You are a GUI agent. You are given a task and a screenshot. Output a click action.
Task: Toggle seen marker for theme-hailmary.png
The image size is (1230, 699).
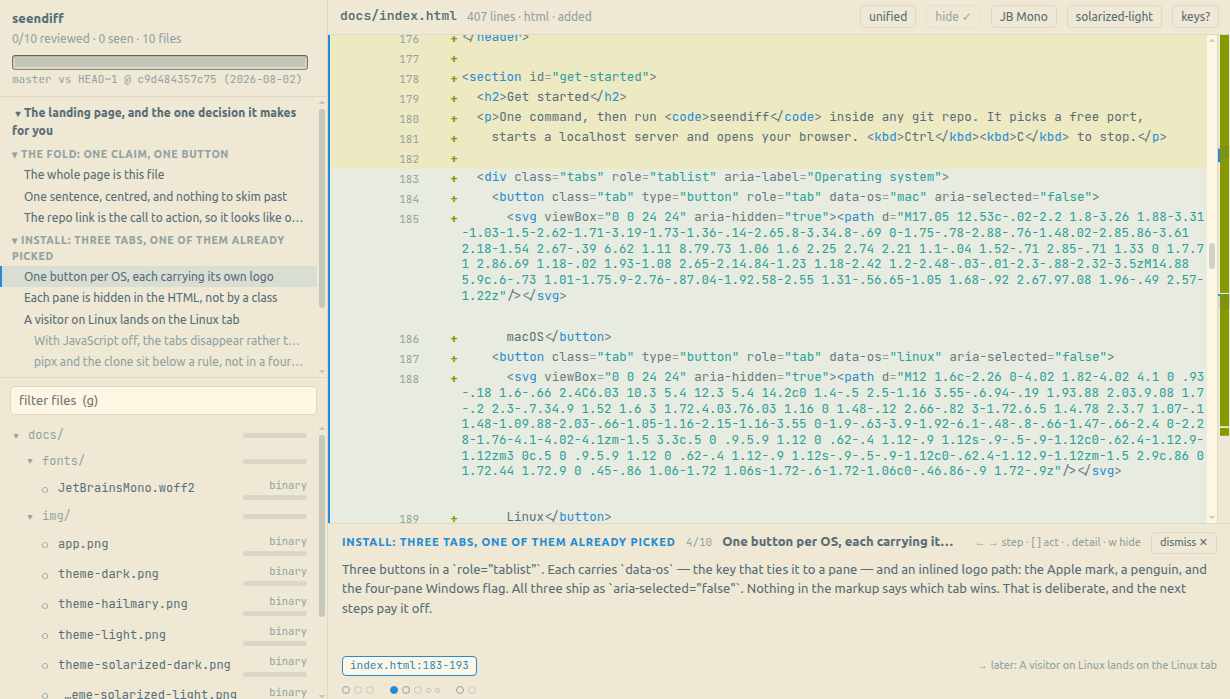45,605
